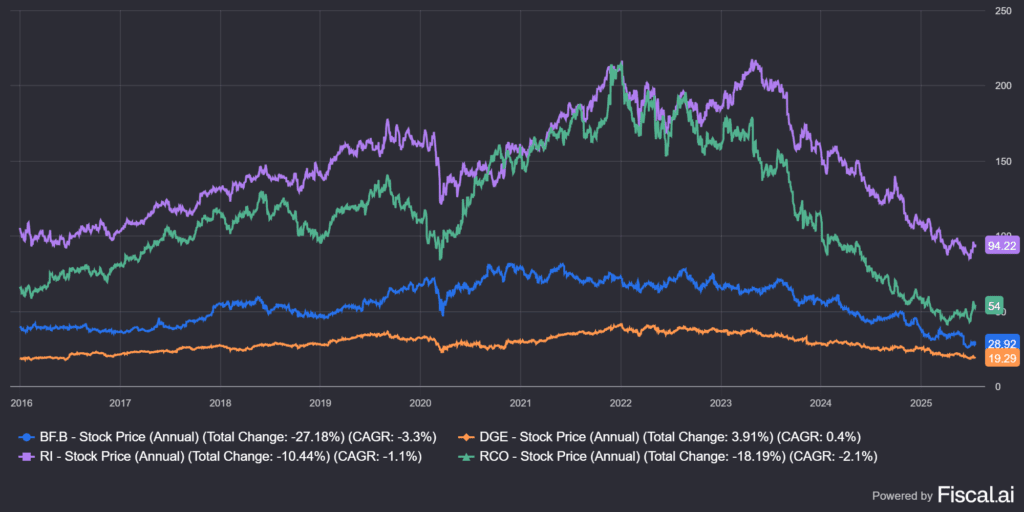The height and width of the screenshot is (512, 1024).
Task: Click the 2016 label on the x-axis
Action: 20,403
